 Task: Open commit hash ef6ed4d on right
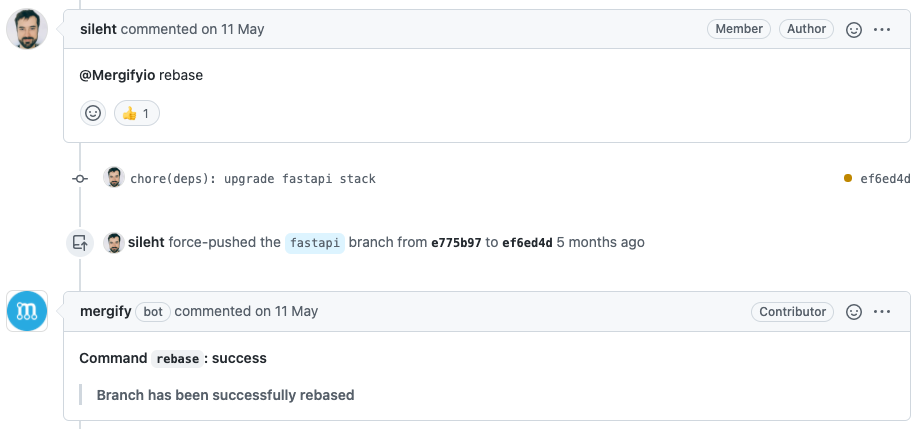pos(885,179)
